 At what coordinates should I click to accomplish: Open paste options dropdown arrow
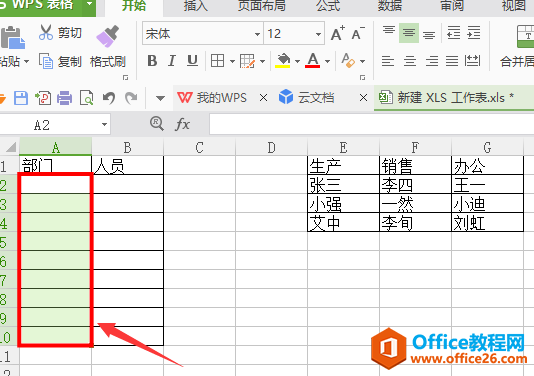(26, 62)
